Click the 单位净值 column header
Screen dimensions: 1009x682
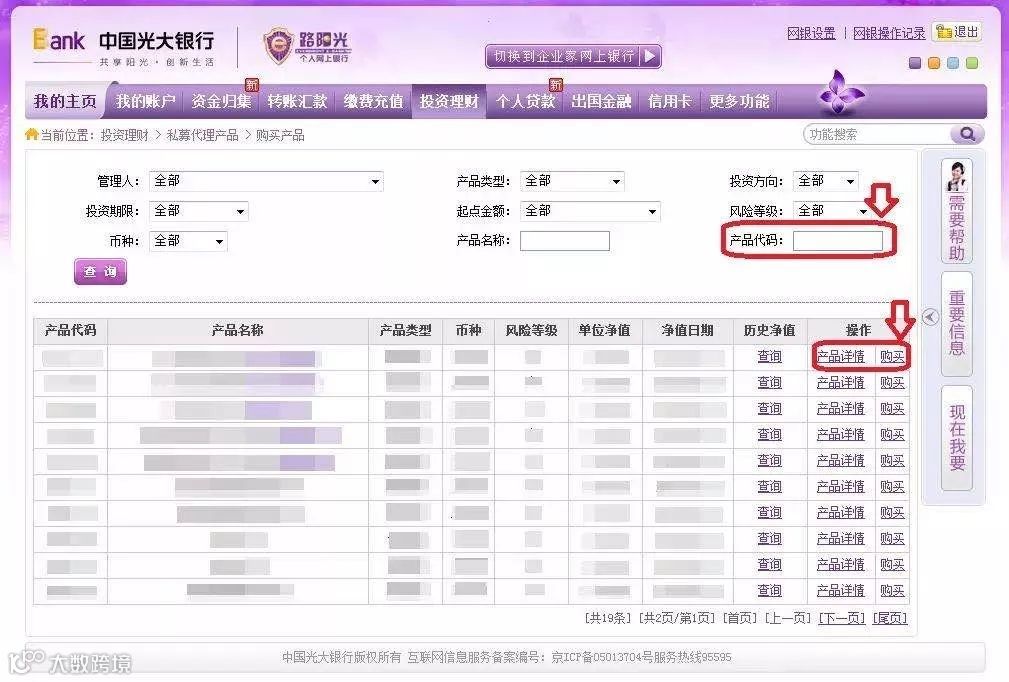coord(604,331)
